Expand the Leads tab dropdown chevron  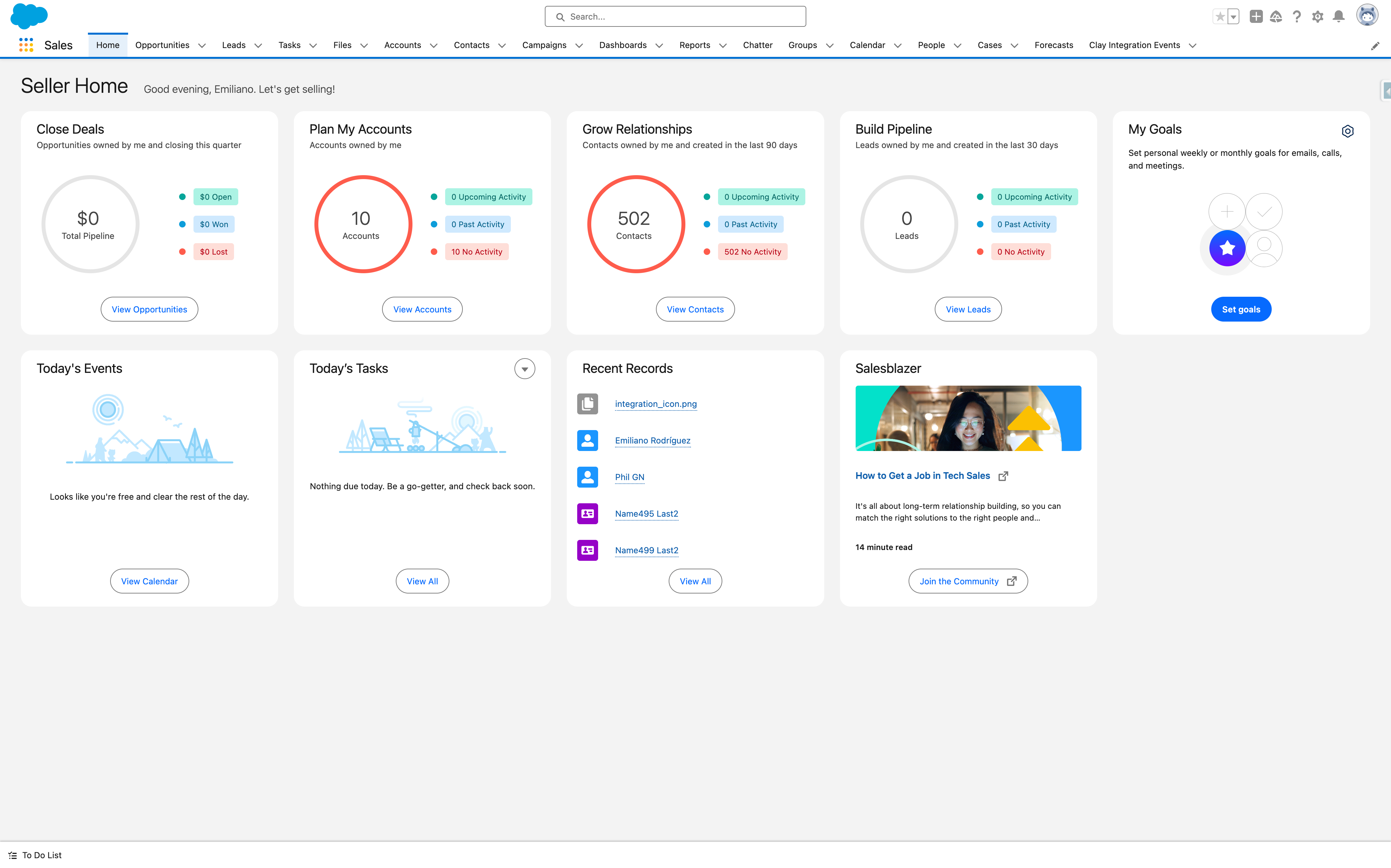click(258, 46)
